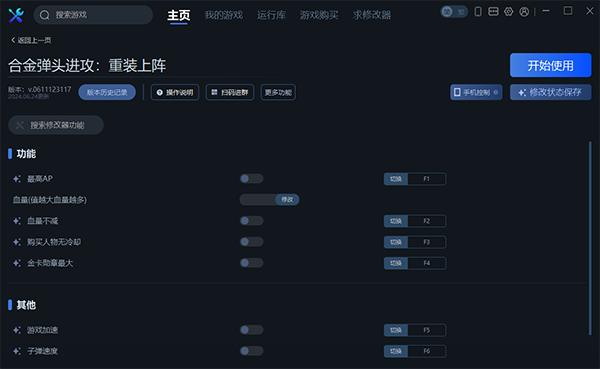Screen dimensions: 600x369
Task: Click the 扫码进群 button
Action: click(x=230, y=92)
